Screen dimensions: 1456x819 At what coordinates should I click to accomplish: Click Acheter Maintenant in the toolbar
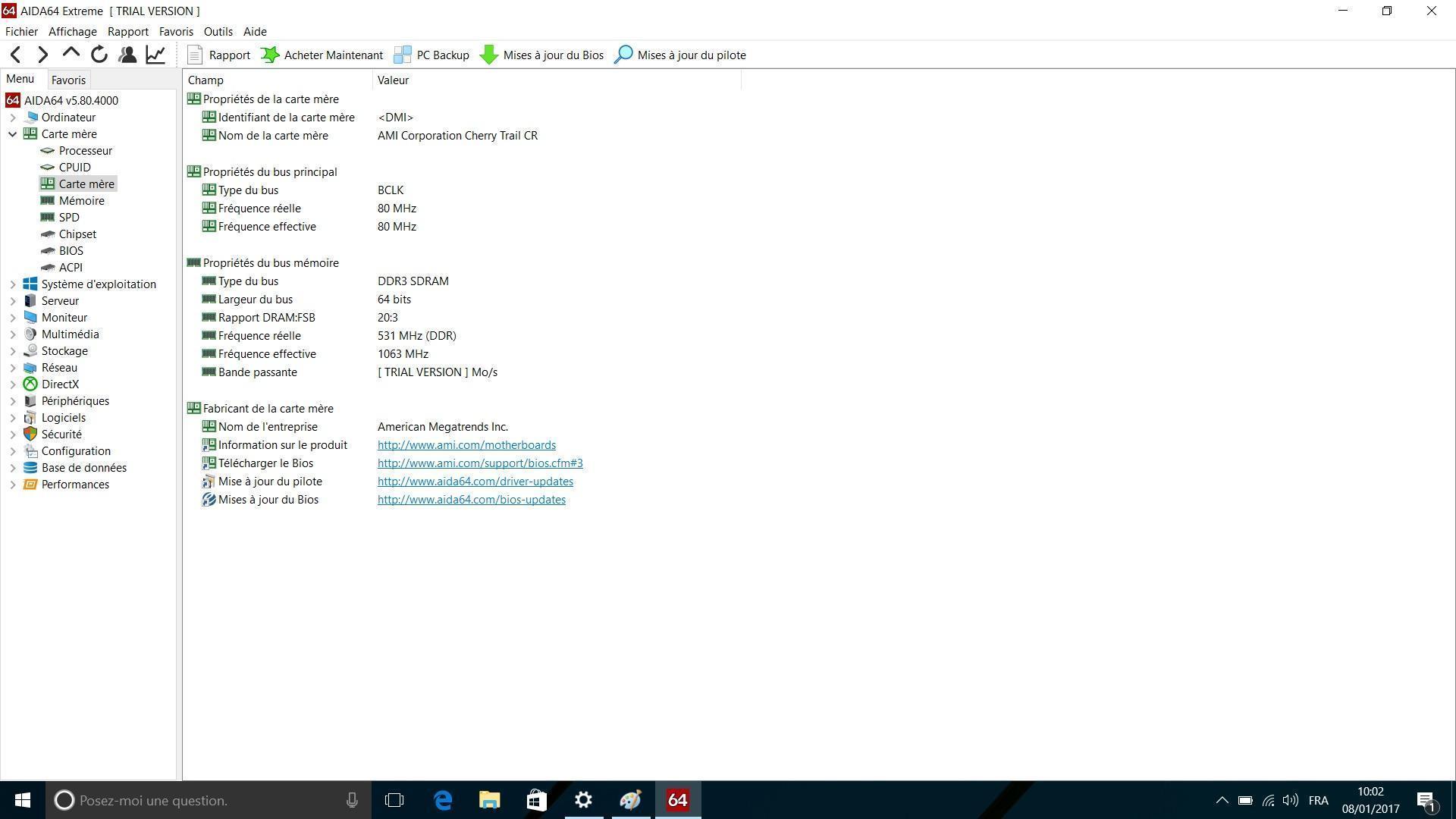point(322,55)
